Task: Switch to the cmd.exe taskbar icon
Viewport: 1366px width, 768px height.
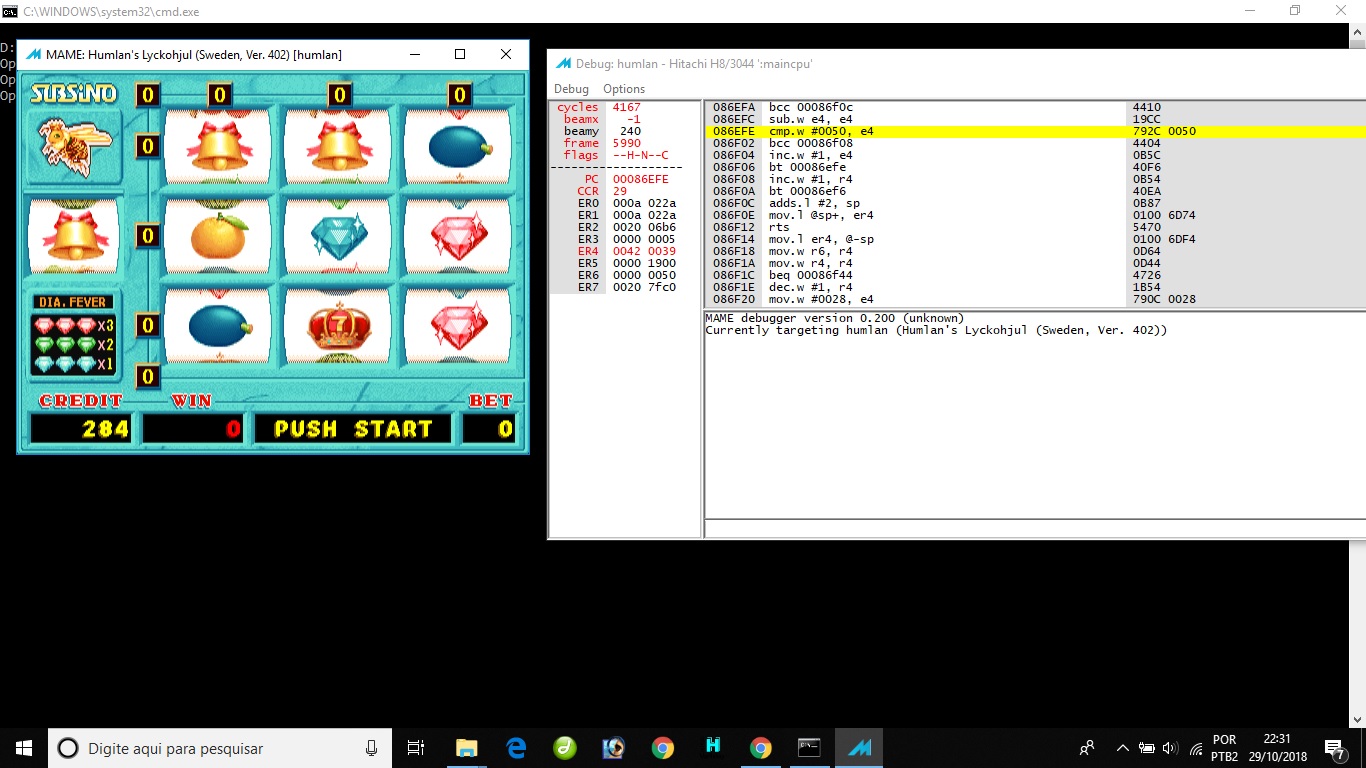Action: 809,748
